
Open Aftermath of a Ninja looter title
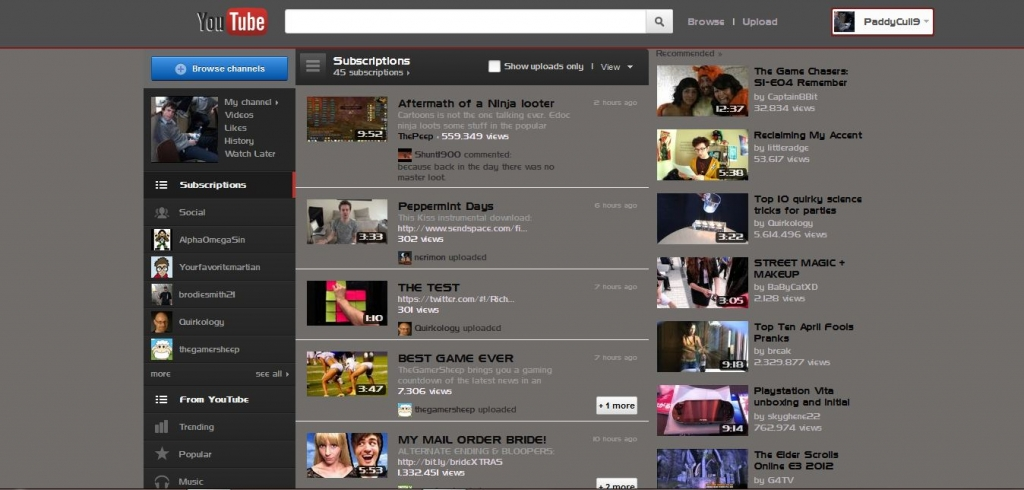pos(476,103)
